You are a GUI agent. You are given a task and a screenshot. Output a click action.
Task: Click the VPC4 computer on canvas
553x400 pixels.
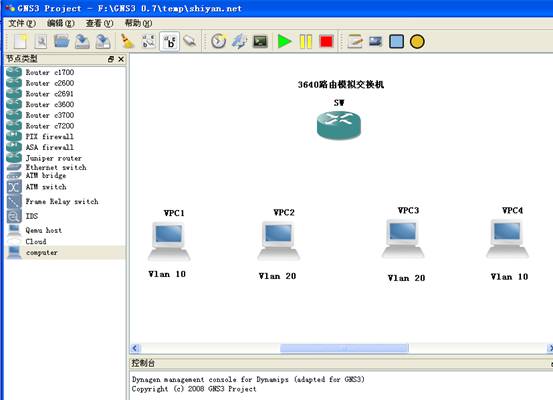point(508,239)
